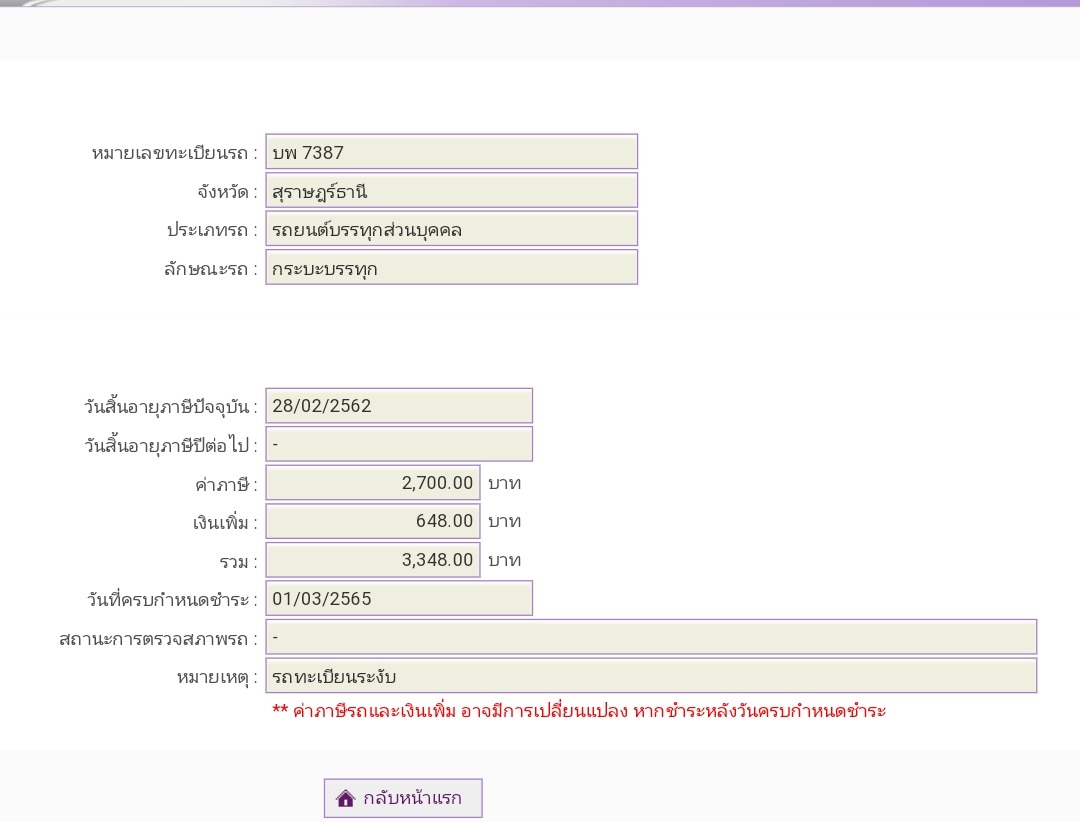Screen dimensions: 1080x822
Task: Click the label ค่าภาษี :
Action: (x=226, y=484)
